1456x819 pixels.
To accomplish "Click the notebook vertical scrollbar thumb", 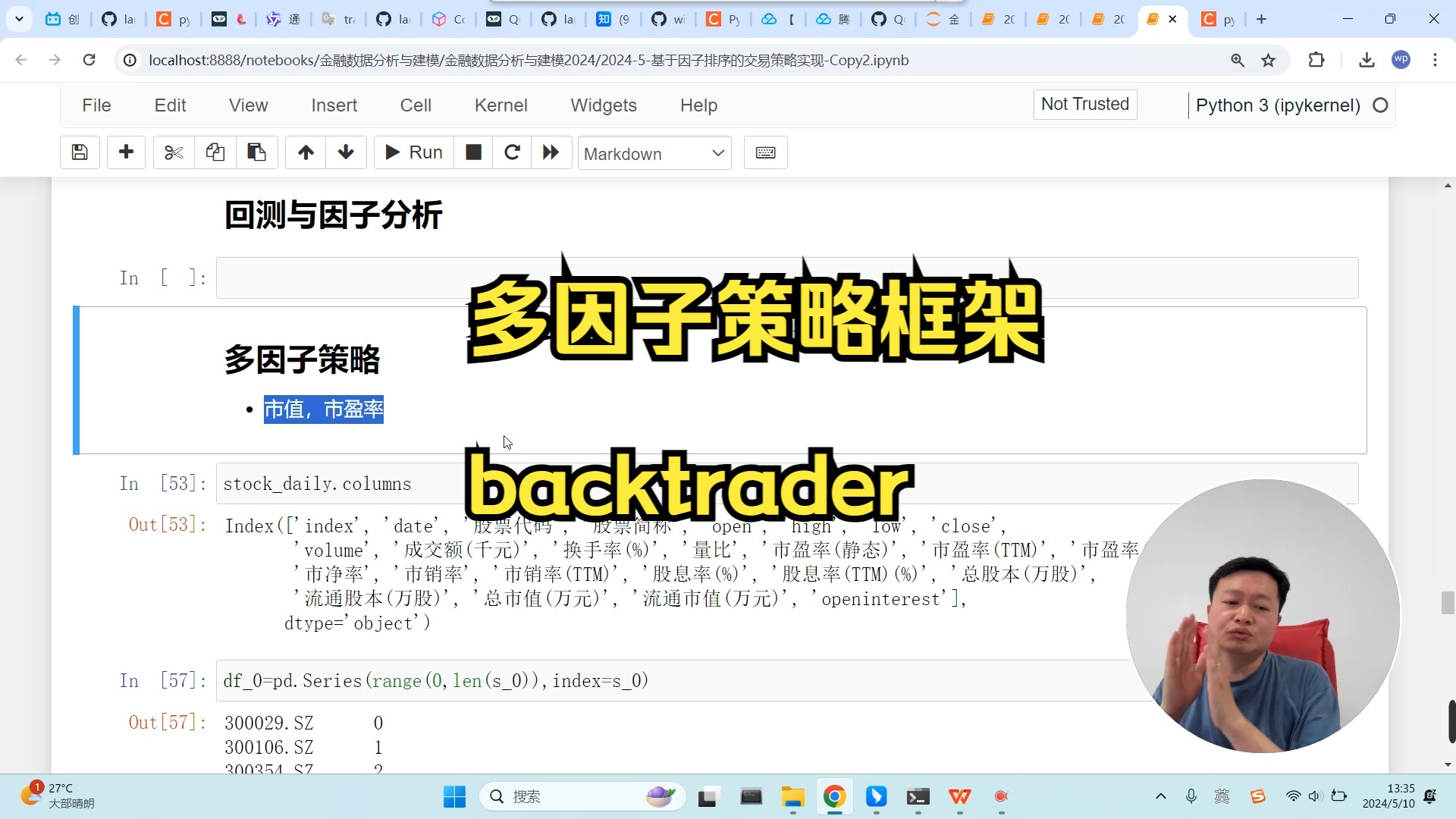I will tap(1448, 604).
